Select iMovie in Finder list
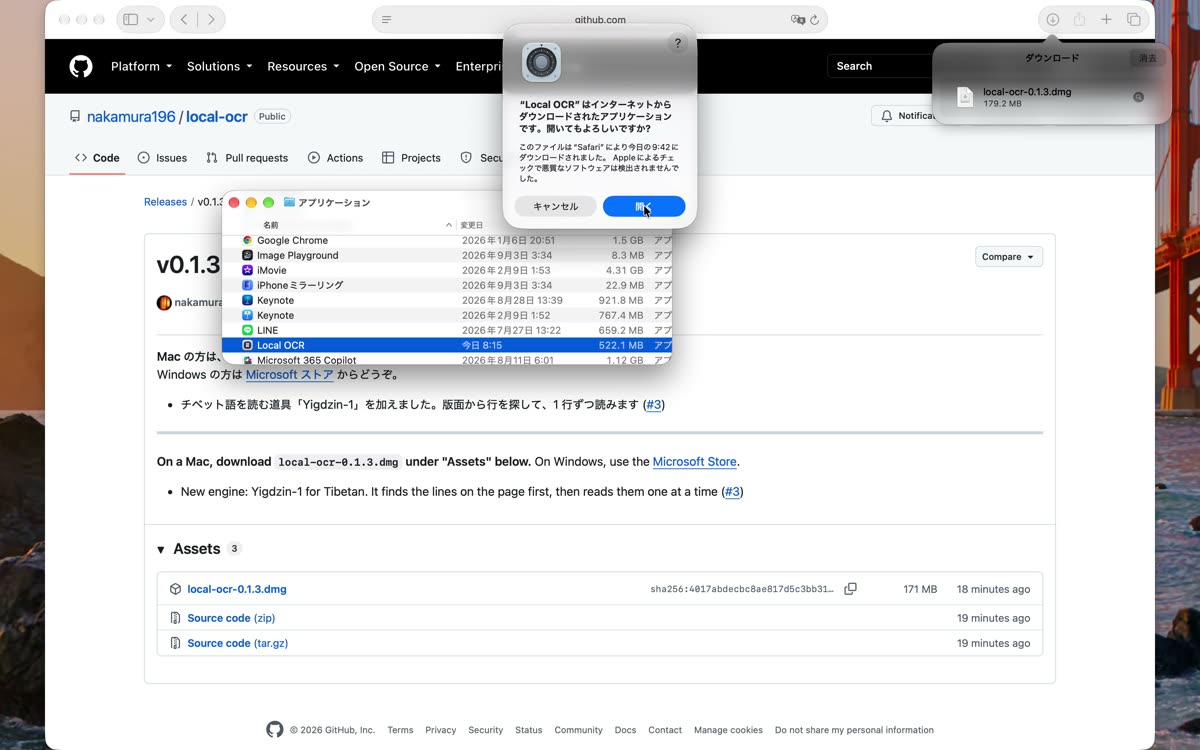The image size is (1200, 750). tap(447, 270)
